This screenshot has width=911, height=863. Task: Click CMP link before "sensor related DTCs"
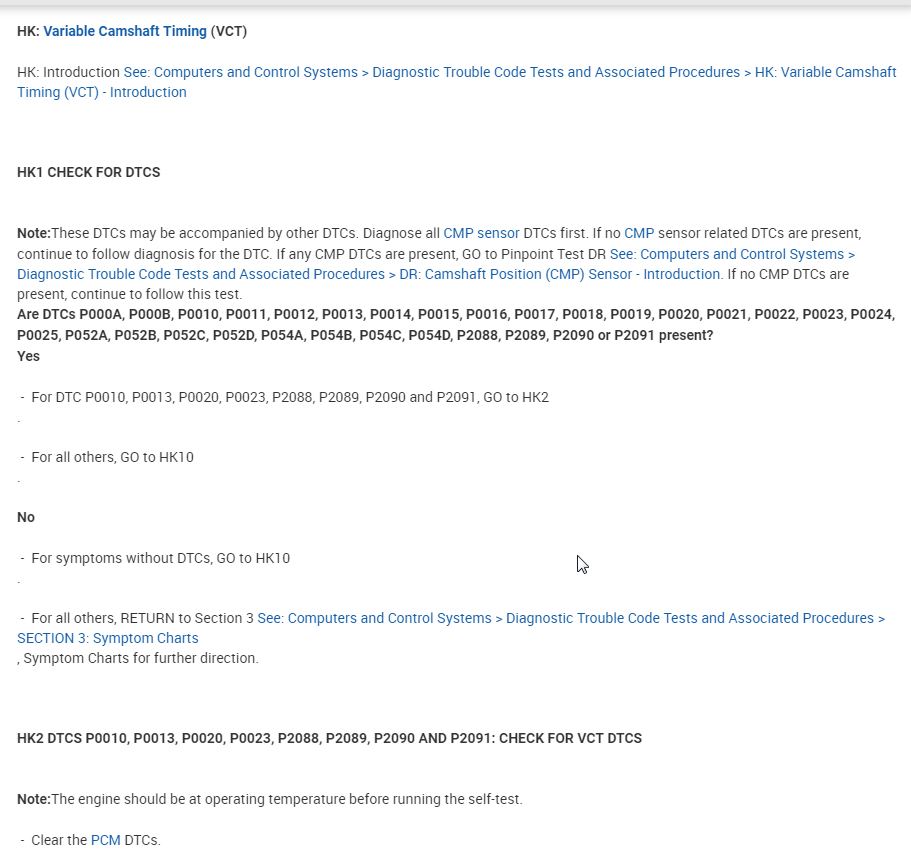point(638,233)
